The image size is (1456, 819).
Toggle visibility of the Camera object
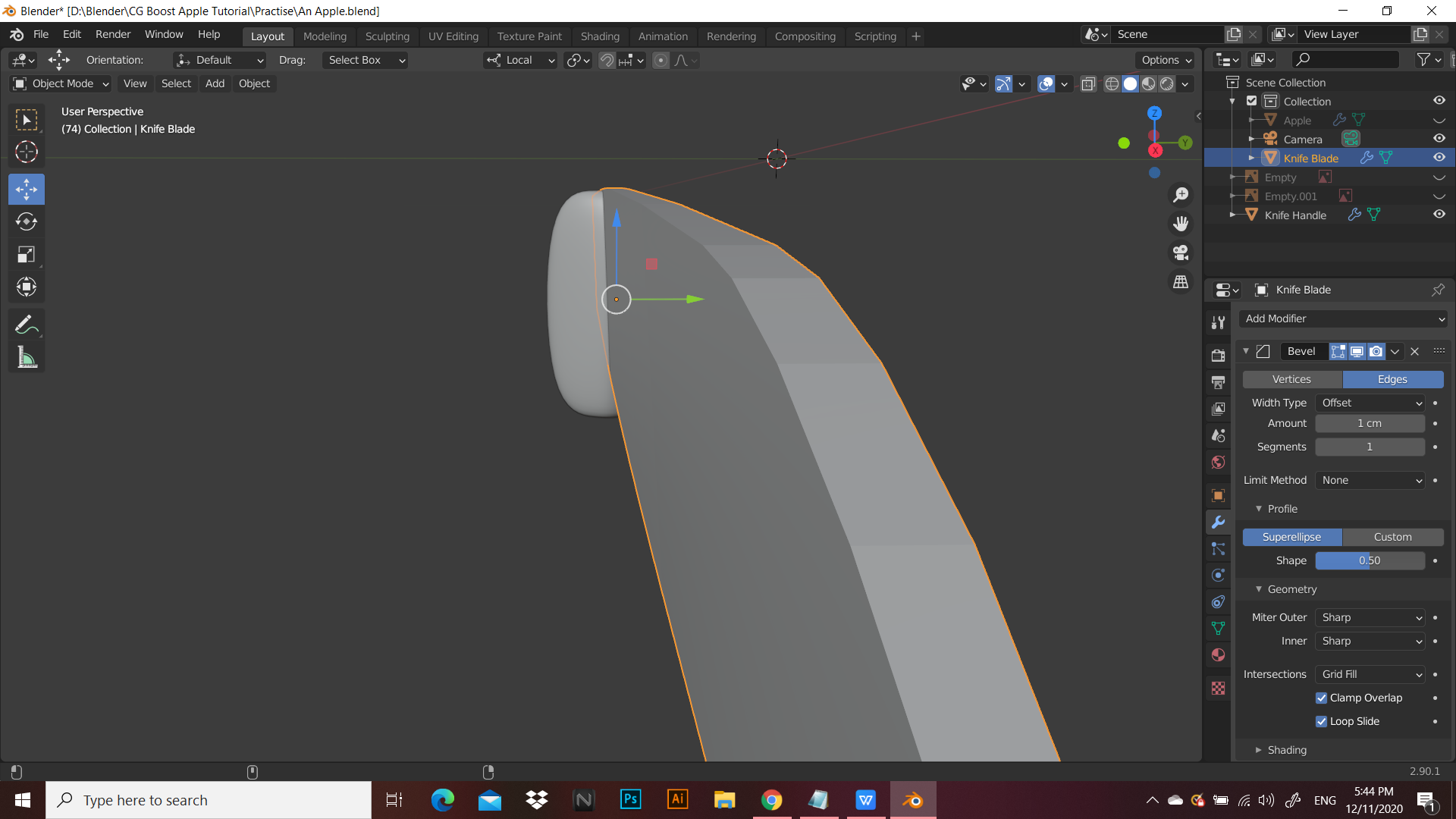[1439, 139]
